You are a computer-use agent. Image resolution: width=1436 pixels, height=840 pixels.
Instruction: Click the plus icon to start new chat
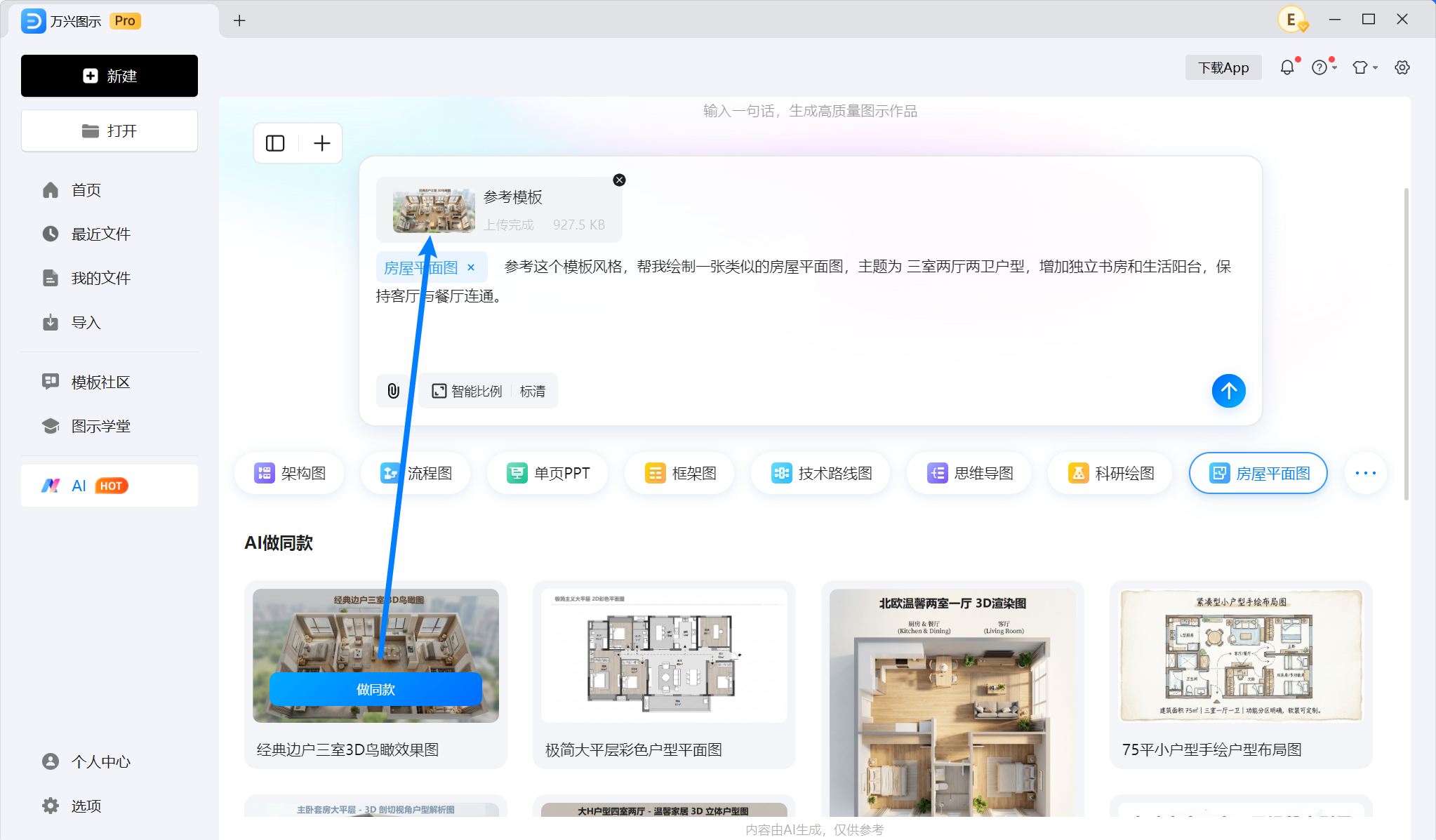[321, 143]
